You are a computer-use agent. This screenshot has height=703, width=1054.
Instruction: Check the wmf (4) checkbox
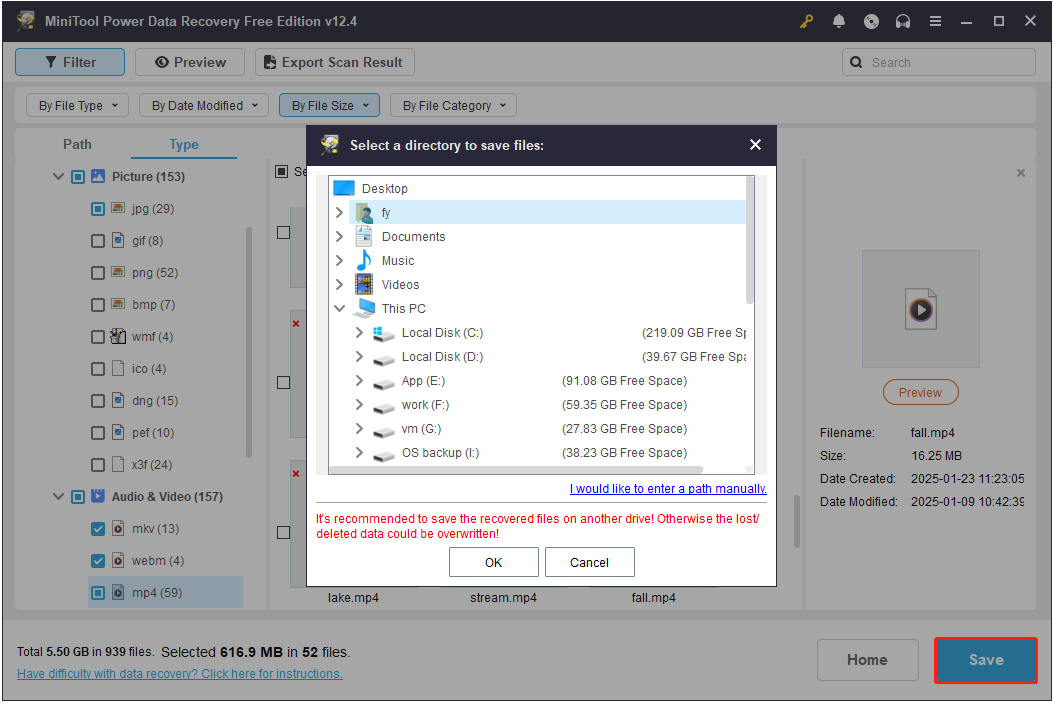pos(97,337)
